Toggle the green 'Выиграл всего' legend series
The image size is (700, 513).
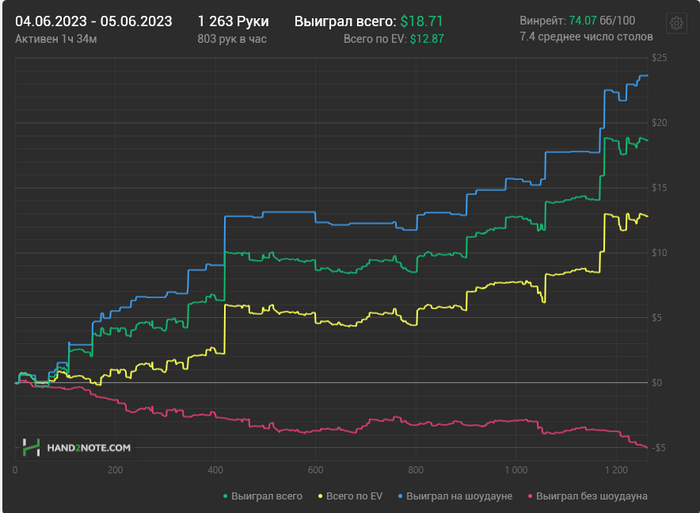pos(262,496)
